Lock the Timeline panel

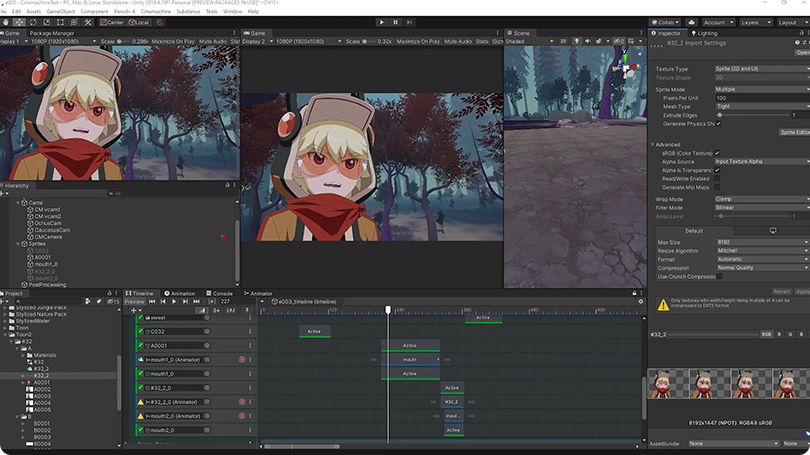click(634, 293)
